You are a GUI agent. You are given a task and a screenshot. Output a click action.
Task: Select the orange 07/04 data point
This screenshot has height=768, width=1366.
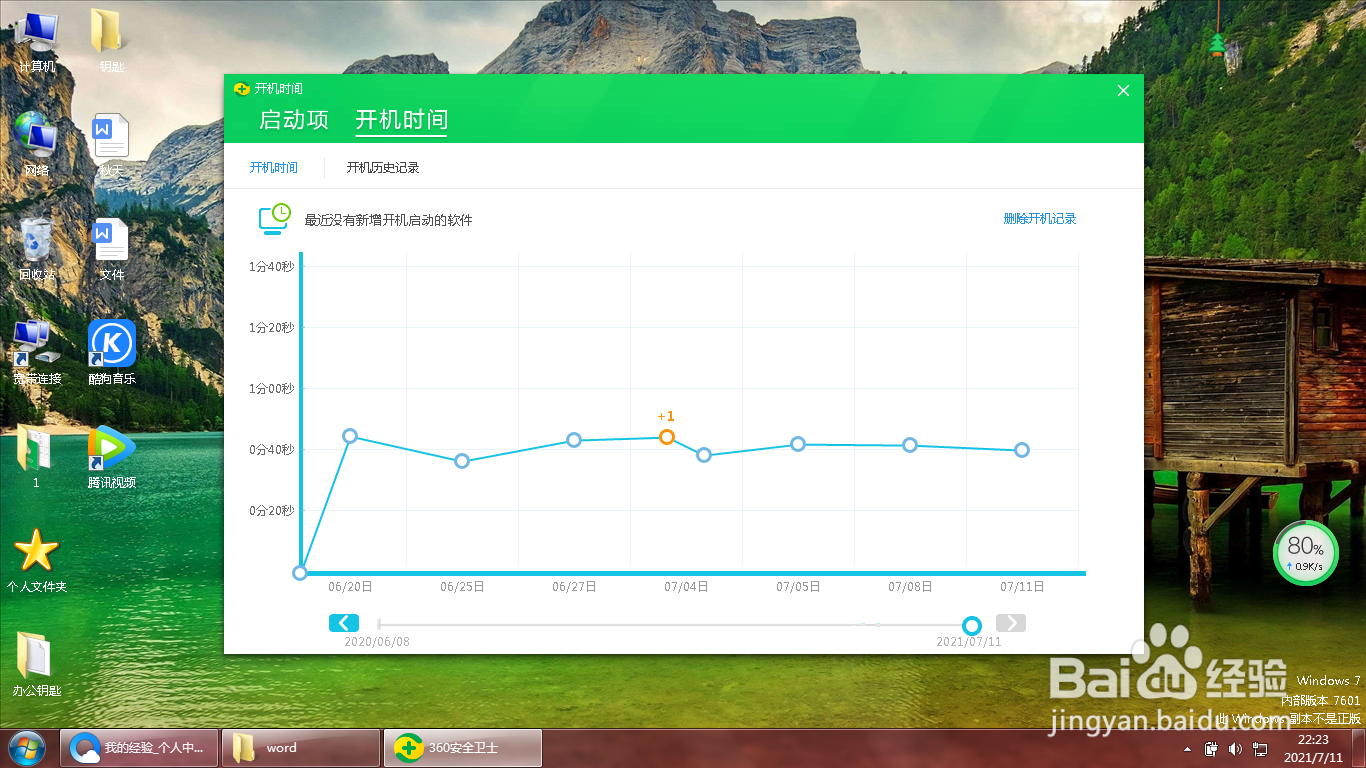tap(667, 437)
